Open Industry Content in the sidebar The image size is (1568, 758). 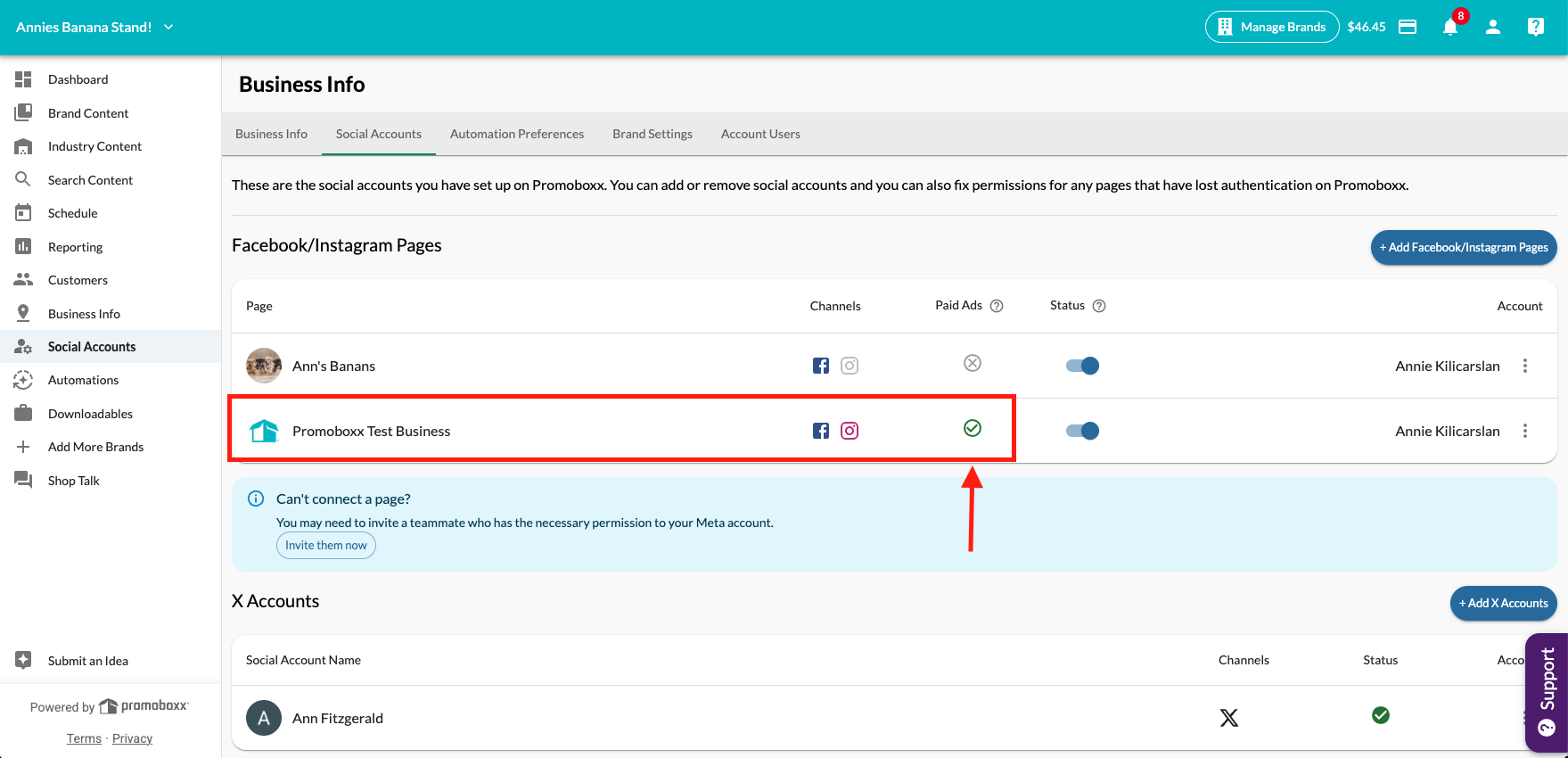click(111, 146)
